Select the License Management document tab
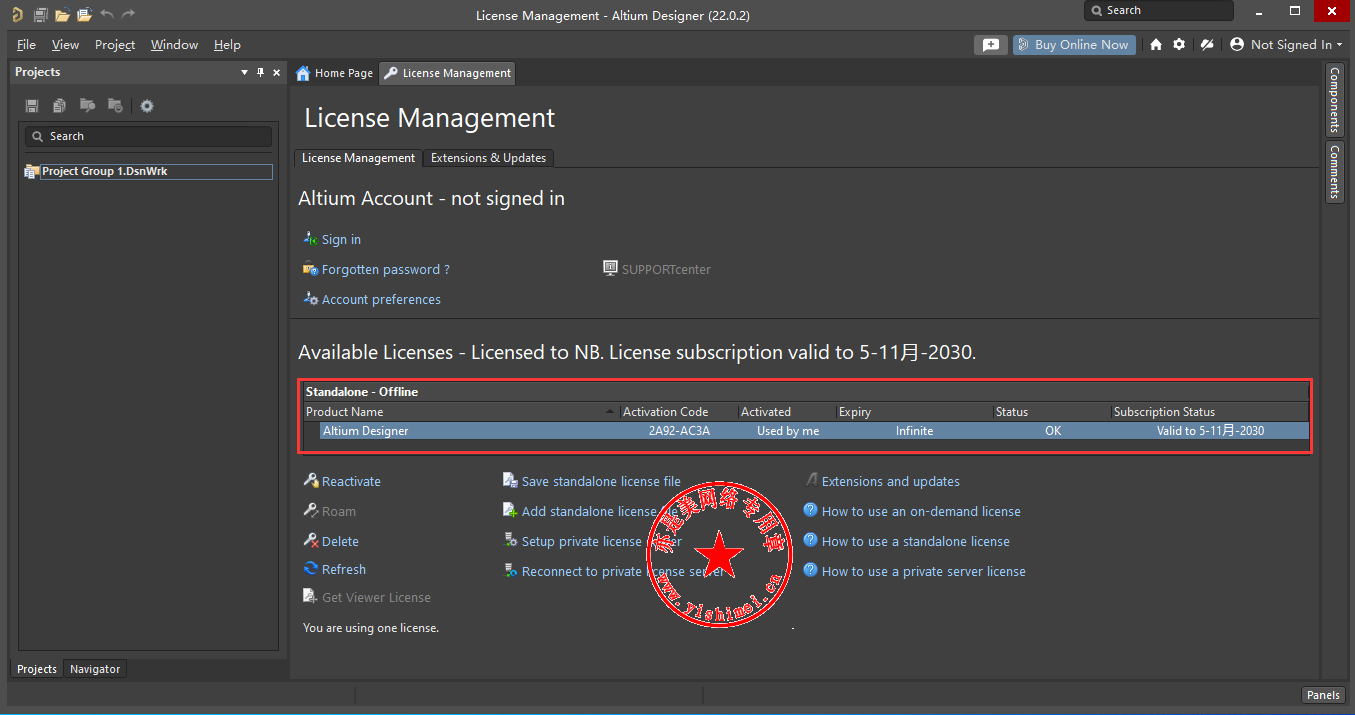The image size is (1355, 715). click(447, 73)
